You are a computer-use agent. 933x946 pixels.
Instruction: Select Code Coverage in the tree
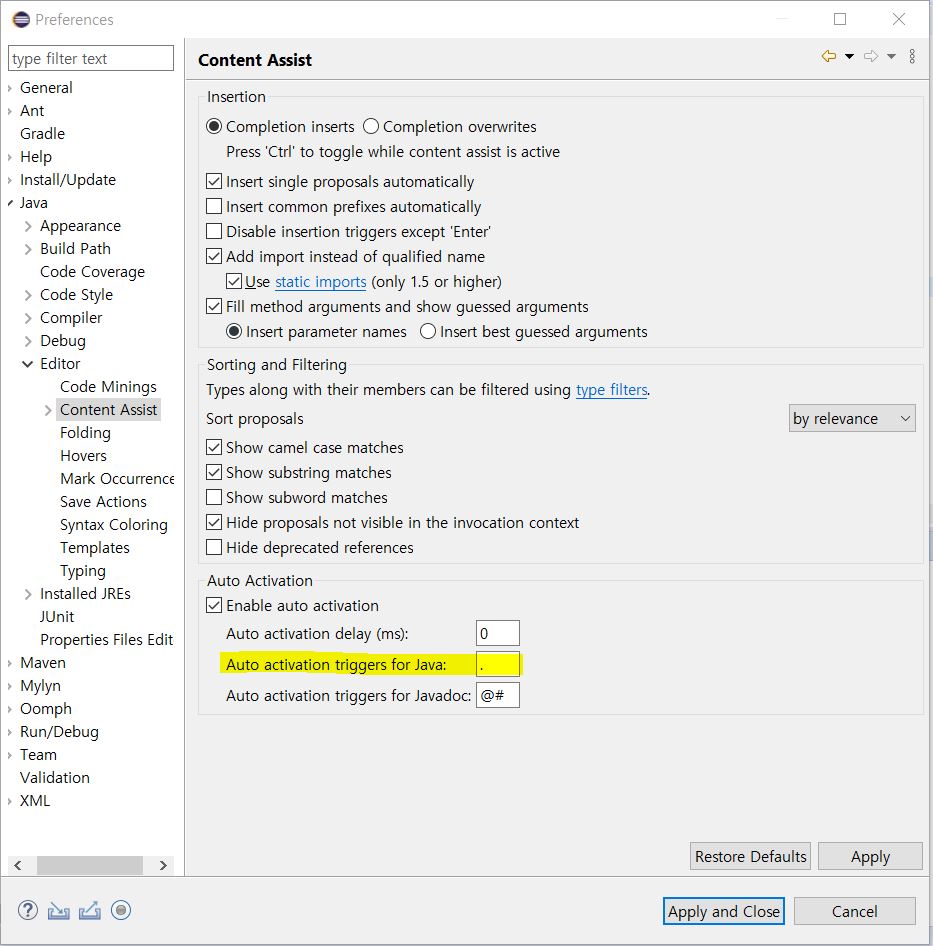[92, 271]
